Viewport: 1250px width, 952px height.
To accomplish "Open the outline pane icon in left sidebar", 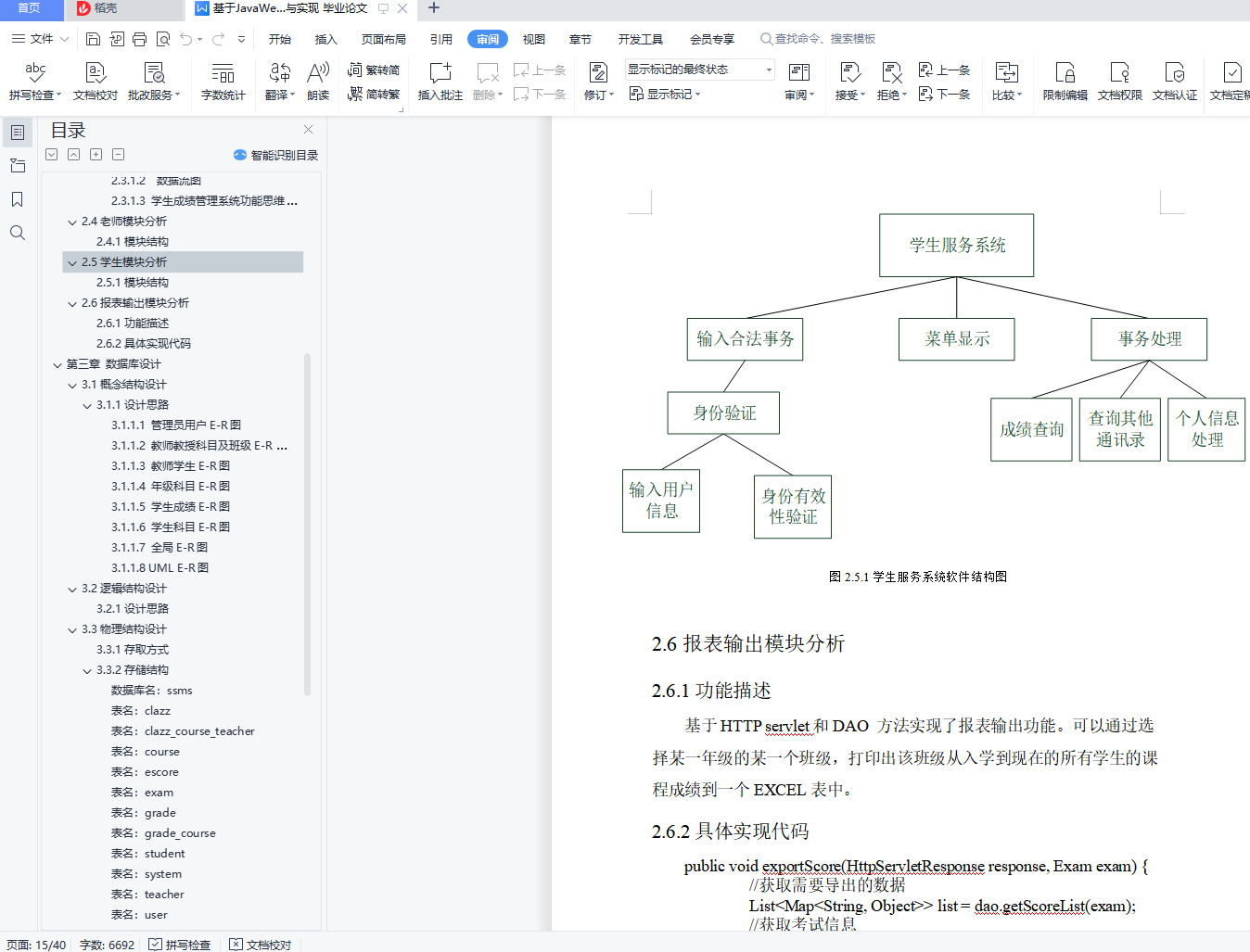I will (x=18, y=133).
